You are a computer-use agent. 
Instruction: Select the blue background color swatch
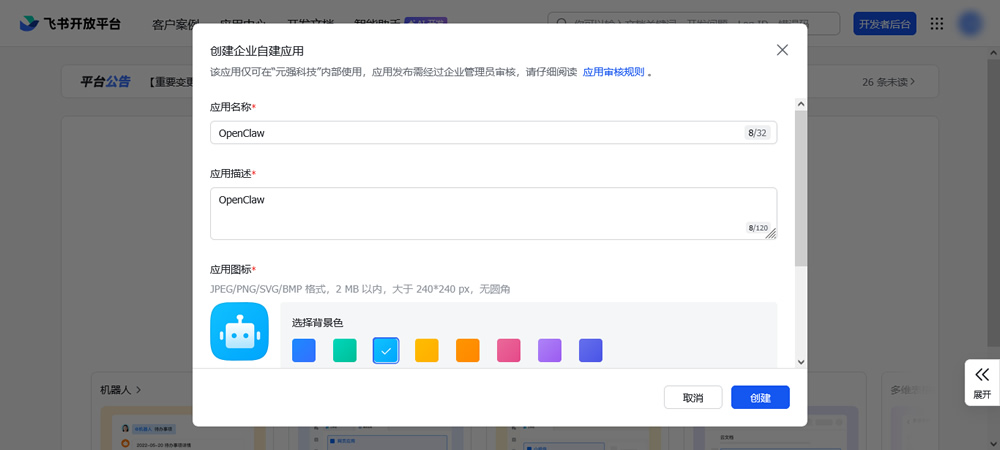pyautogui.click(x=304, y=350)
